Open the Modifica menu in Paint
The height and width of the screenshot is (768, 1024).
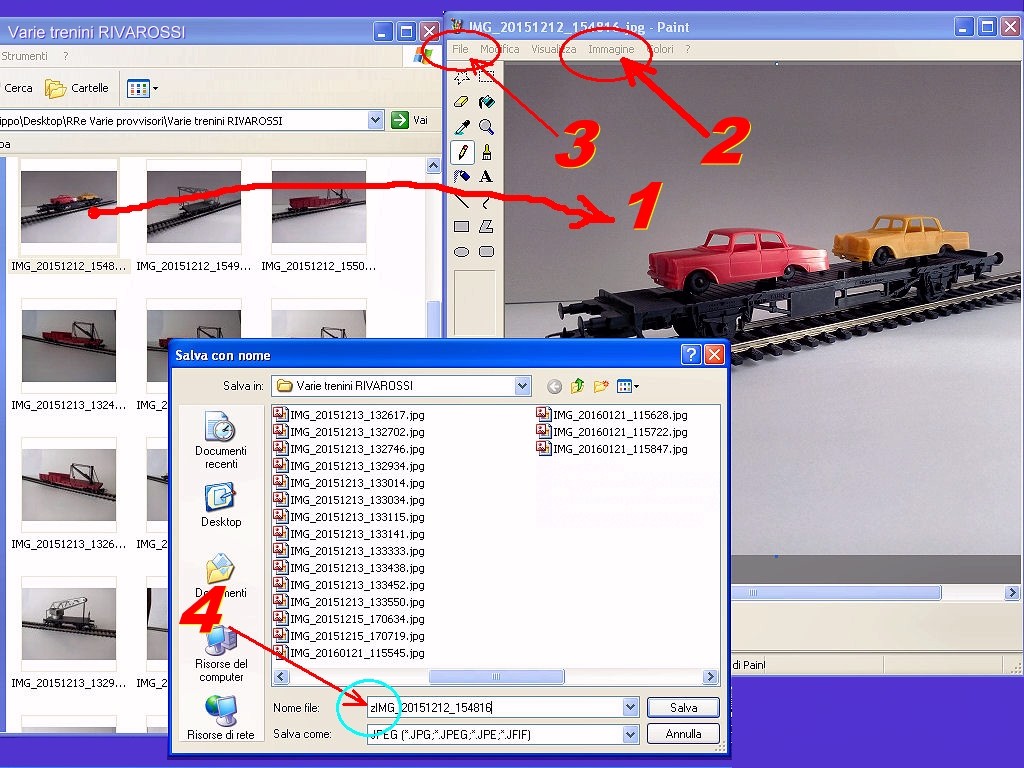(x=500, y=49)
